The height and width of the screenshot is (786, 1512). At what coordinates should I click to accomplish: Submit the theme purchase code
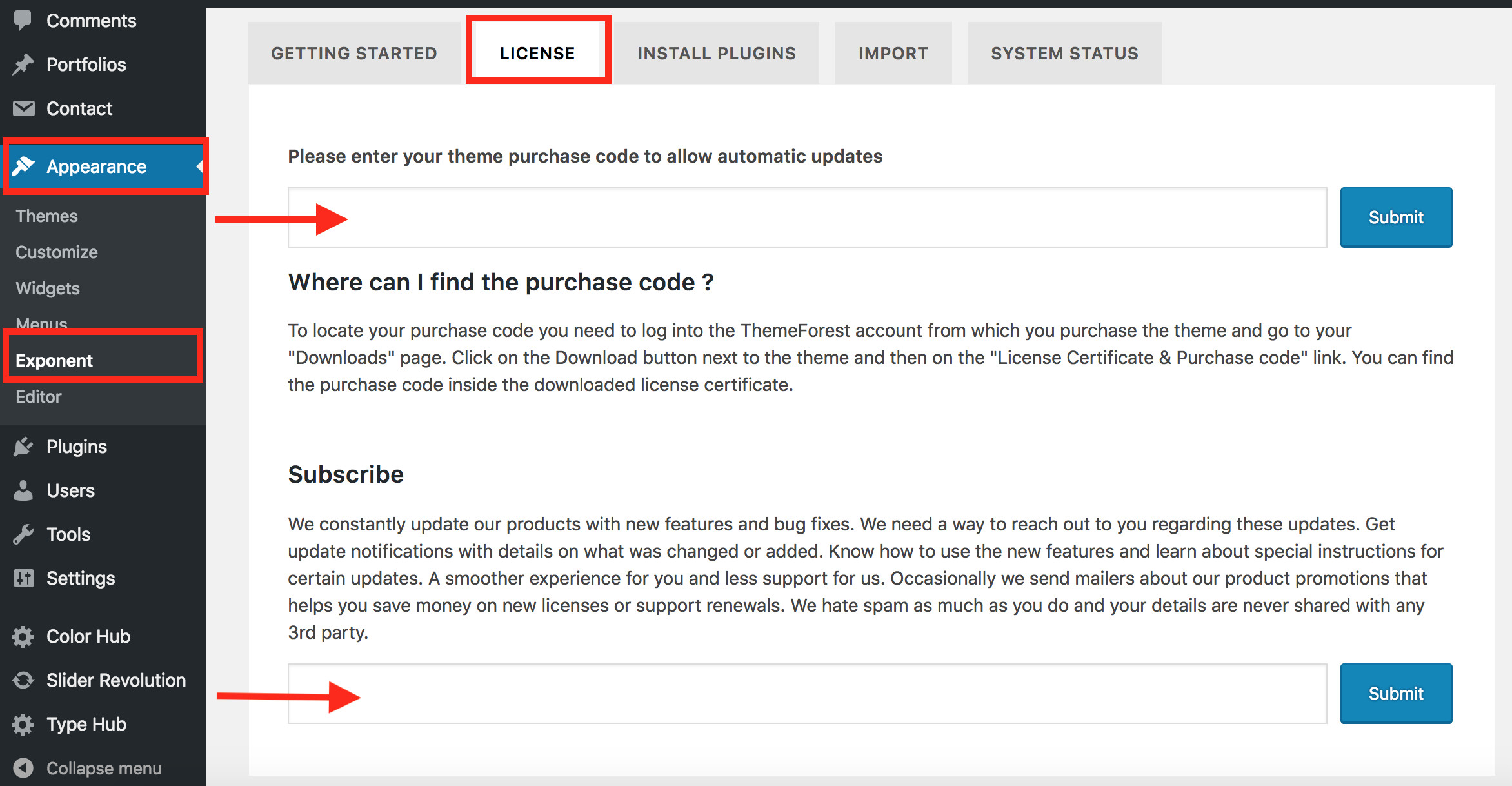tap(1396, 217)
